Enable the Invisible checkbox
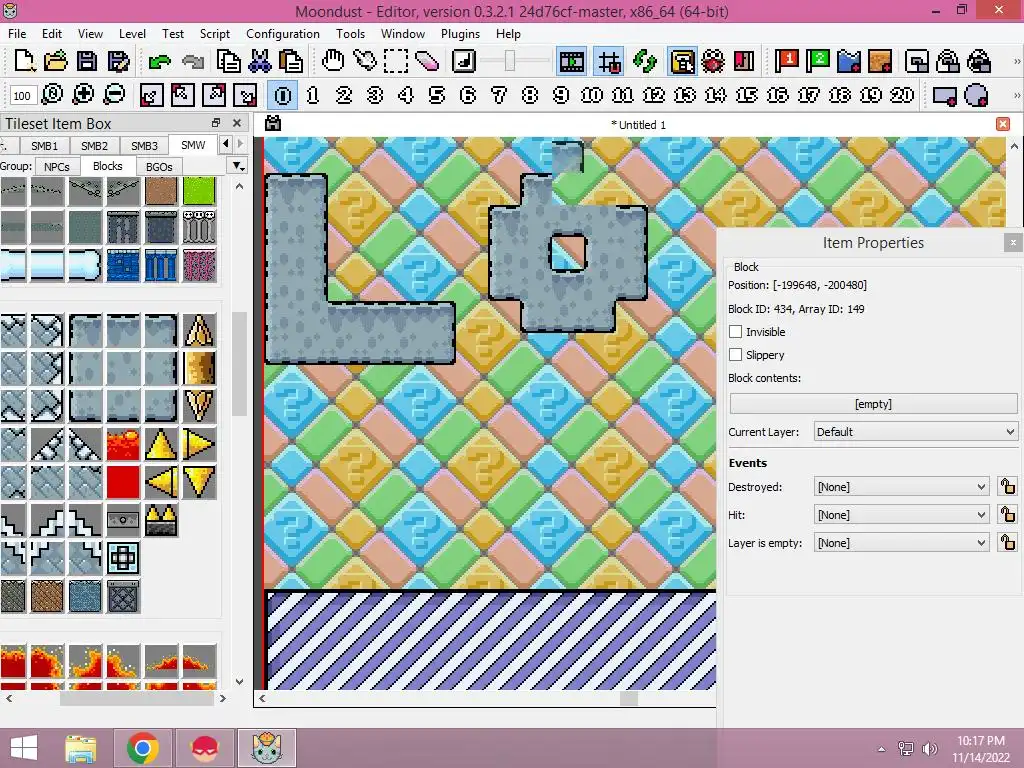 [735, 332]
